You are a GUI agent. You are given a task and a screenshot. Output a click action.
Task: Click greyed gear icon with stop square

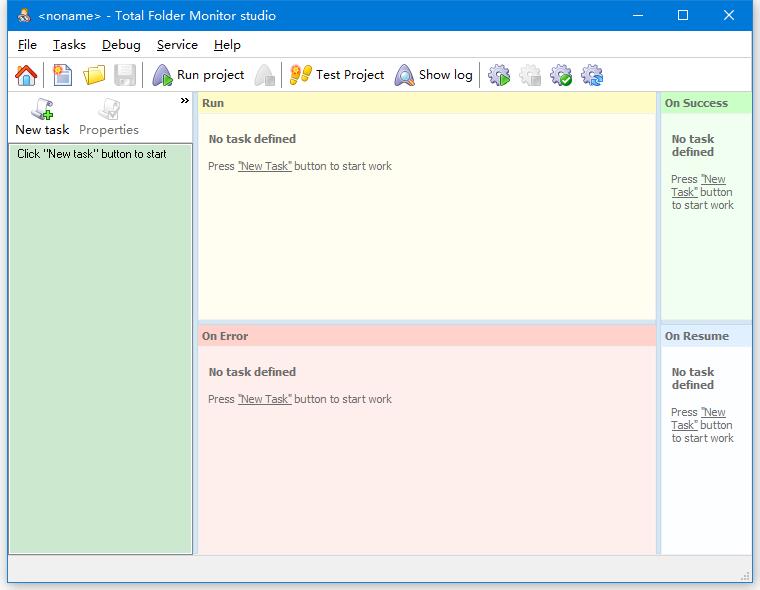coord(530,75)
